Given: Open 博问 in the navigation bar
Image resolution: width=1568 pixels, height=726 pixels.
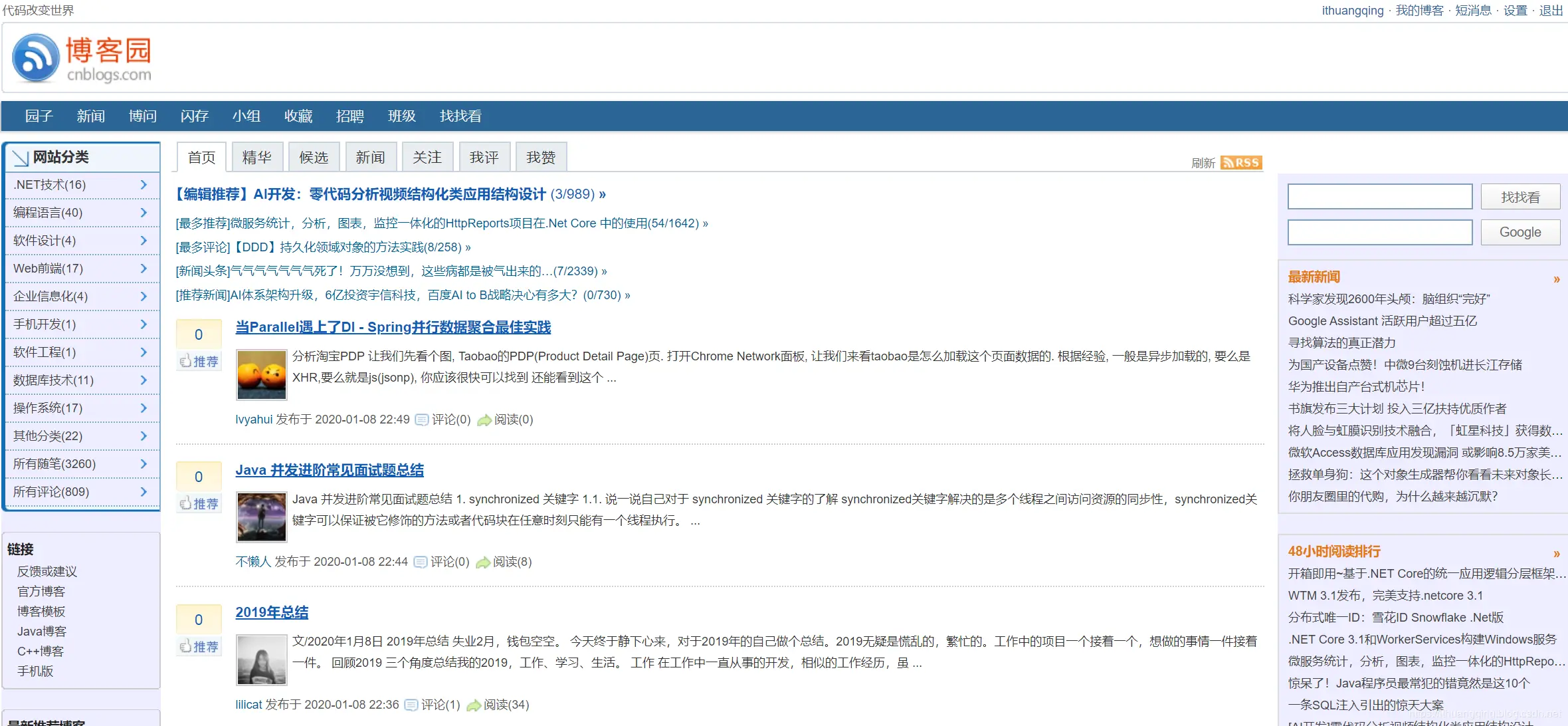Looking at the screenshot, I should (x=142, y=116).
